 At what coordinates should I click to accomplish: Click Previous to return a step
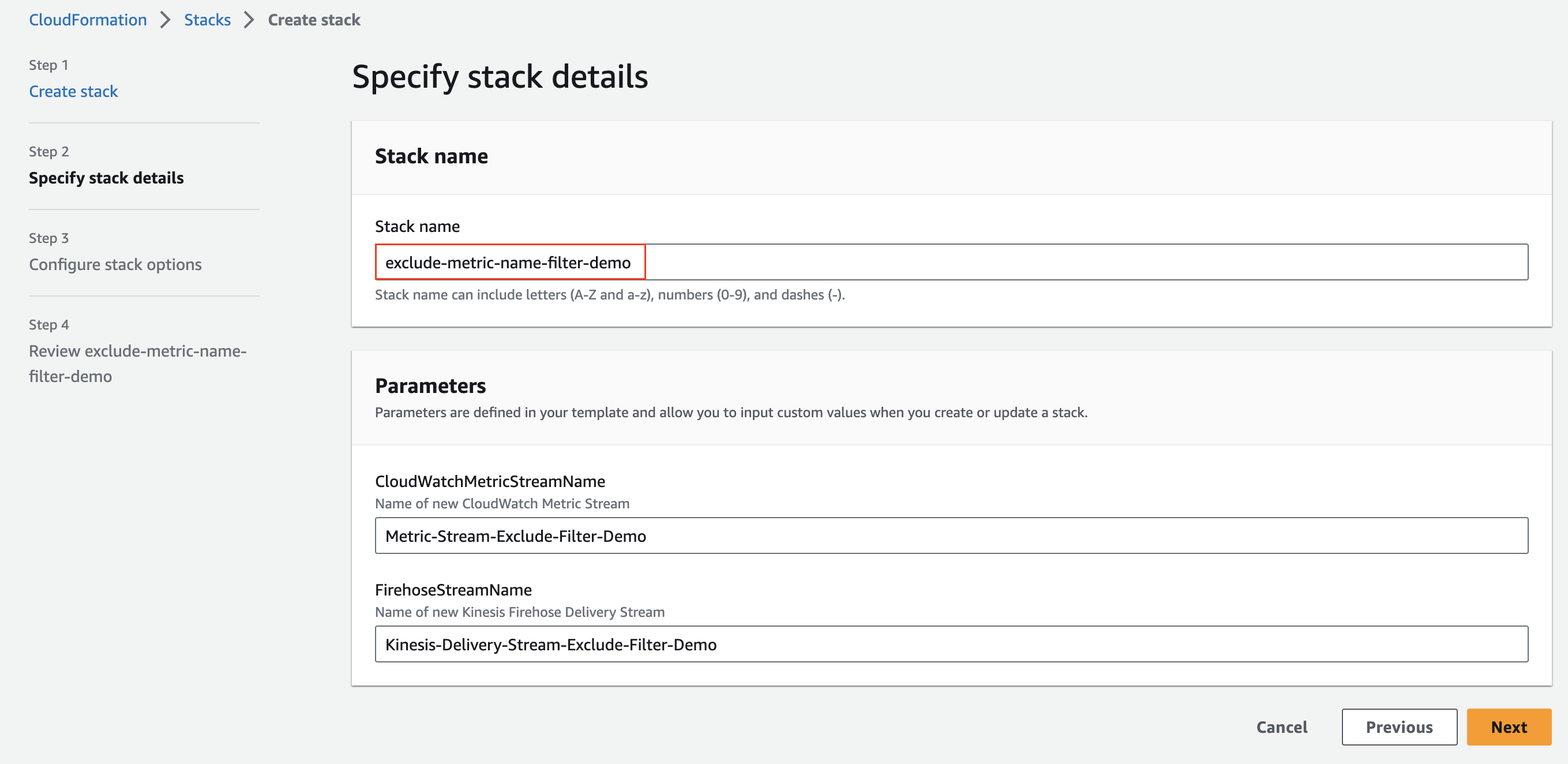click(x=1399, y=727)
